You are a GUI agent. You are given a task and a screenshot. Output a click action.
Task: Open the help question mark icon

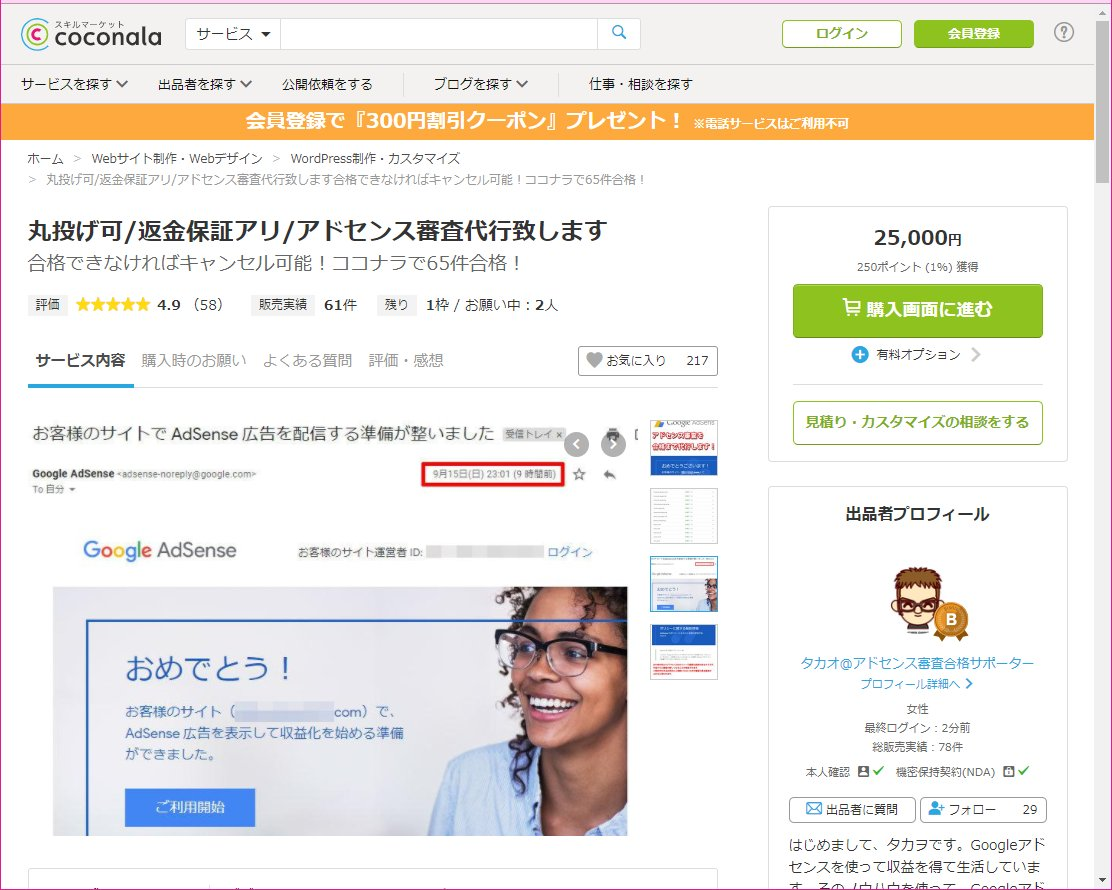tap(1063, 33)
